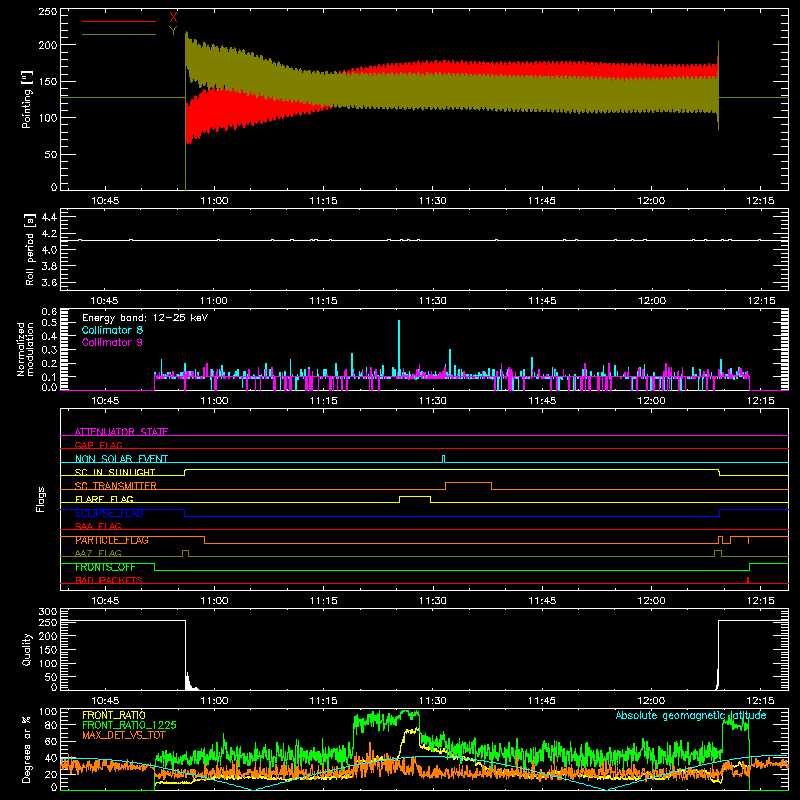Click the SAA_FLAG label

[x=98, y=526]
